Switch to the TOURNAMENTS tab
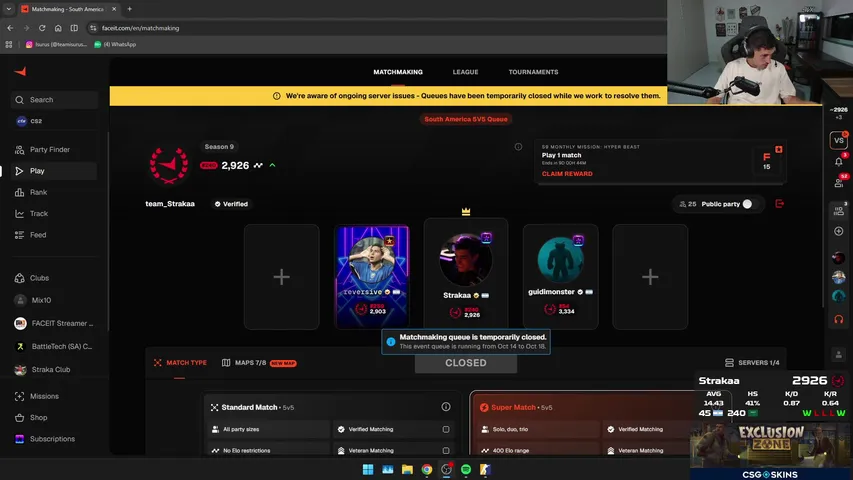 tap(533, 72)
